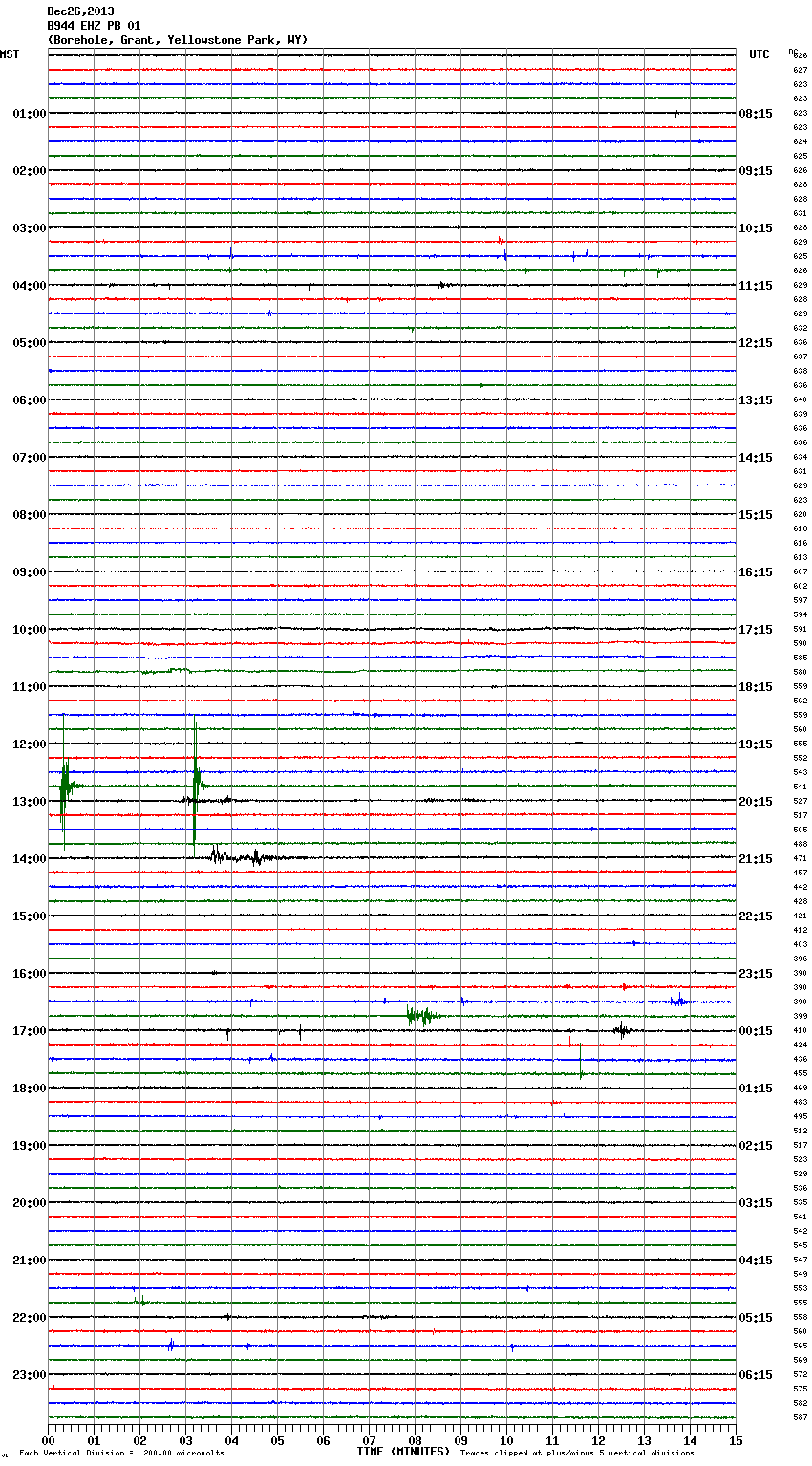
Task: Select the 21:00 MST time label
Action: [30, 1261]
